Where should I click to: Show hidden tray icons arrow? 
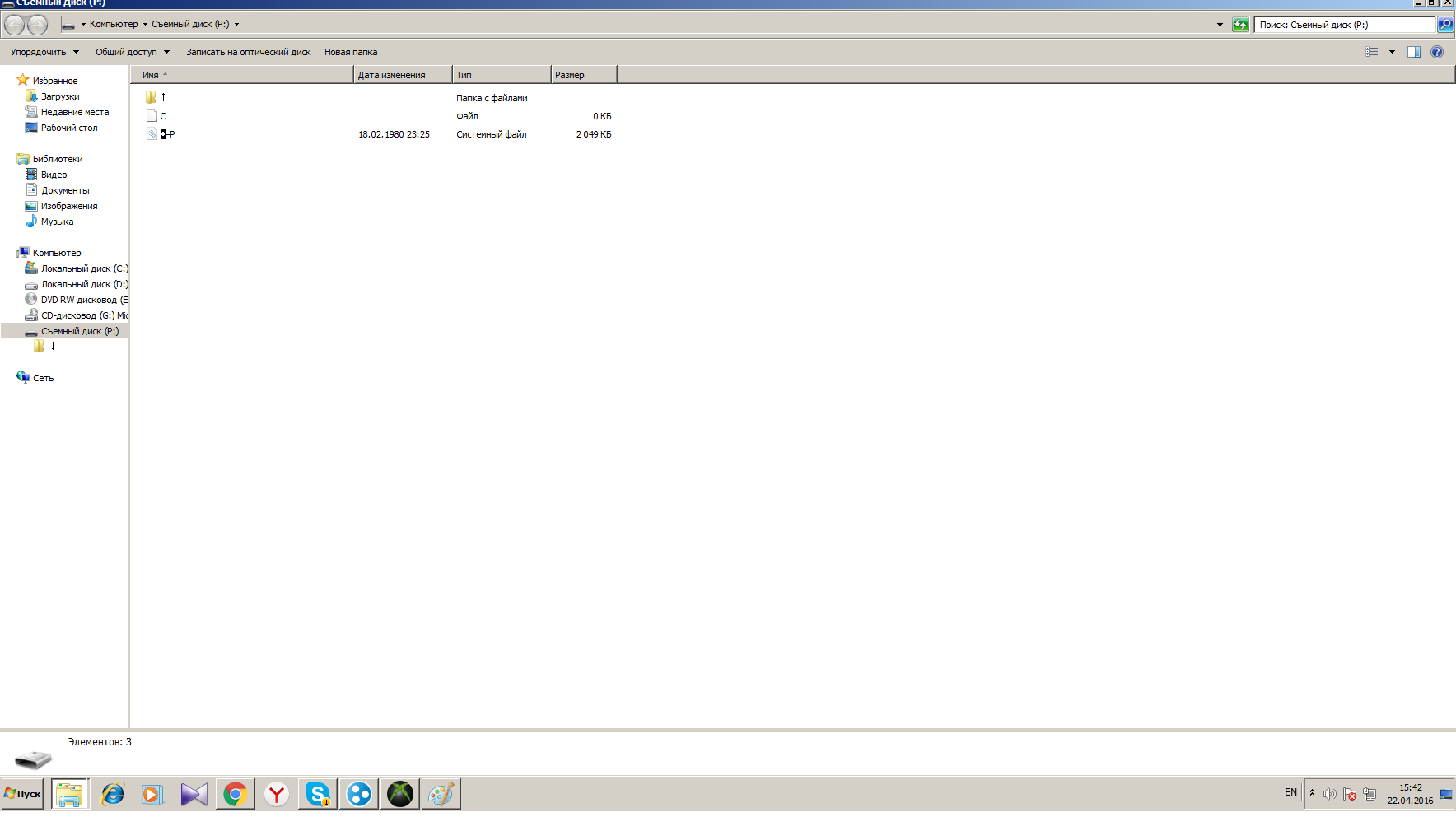1312,793
